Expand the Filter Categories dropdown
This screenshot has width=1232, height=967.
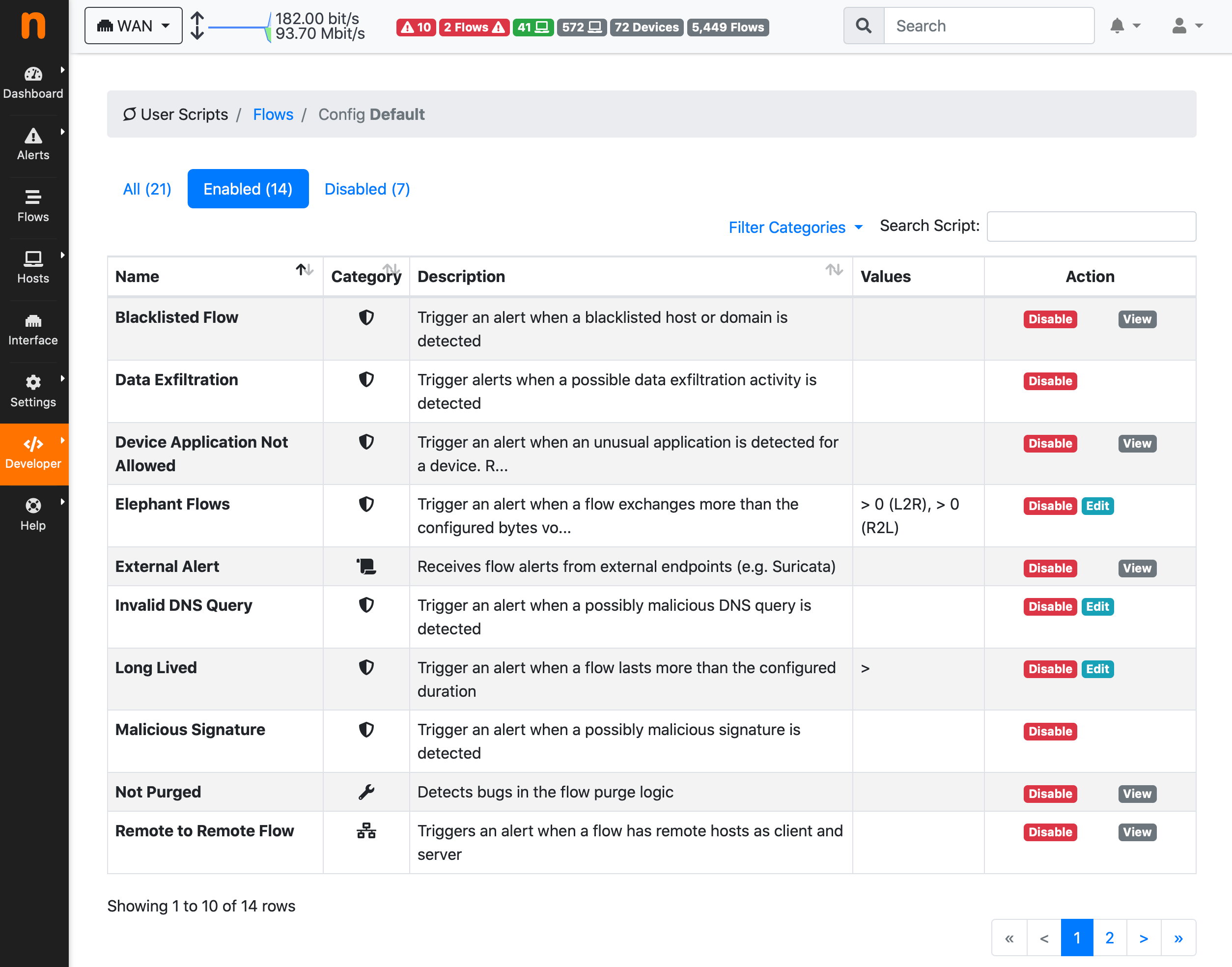pos(795,228)
